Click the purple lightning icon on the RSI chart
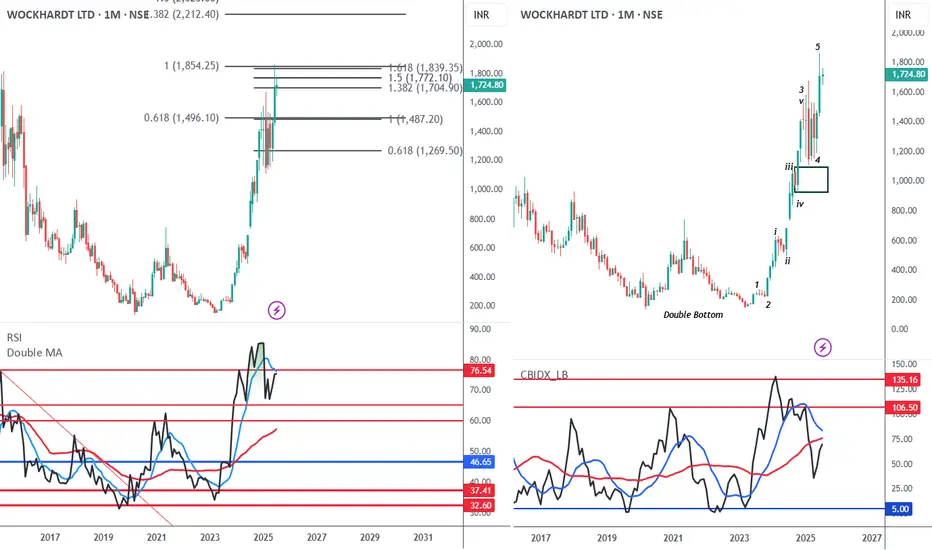932x550 pixels. click(276, 310)
